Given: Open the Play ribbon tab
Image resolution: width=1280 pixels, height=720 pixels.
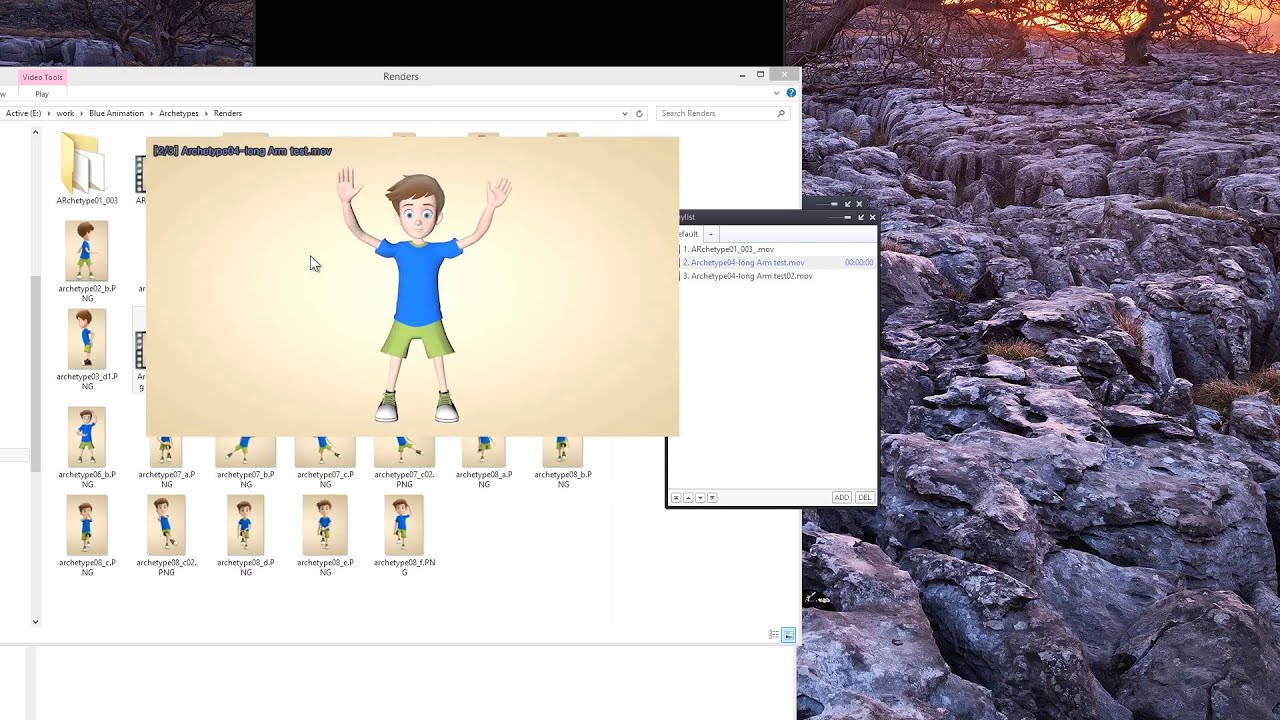Looking at the screenshot, I should (42, 94).
